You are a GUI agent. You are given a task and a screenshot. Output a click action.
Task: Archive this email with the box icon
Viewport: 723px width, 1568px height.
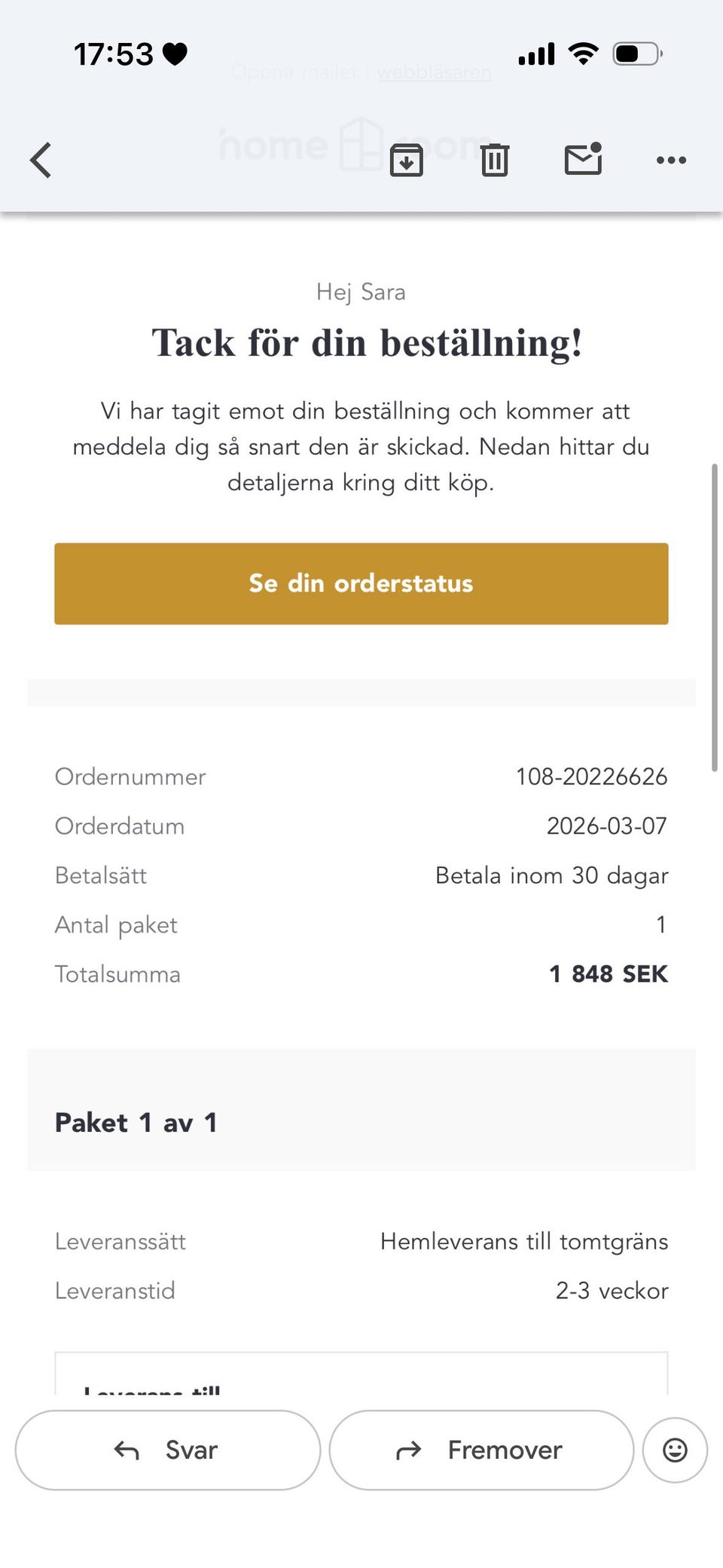[406, 160]
